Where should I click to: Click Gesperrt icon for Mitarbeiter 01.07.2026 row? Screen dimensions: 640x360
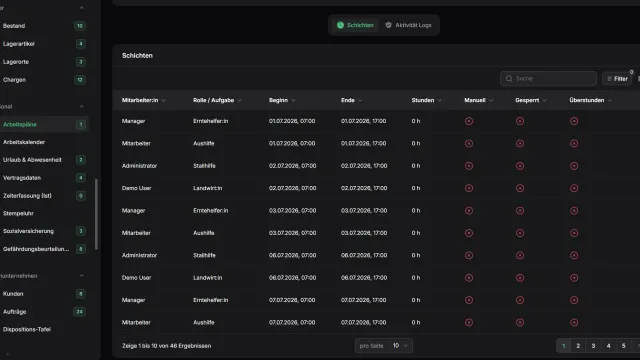click(520, 143)
